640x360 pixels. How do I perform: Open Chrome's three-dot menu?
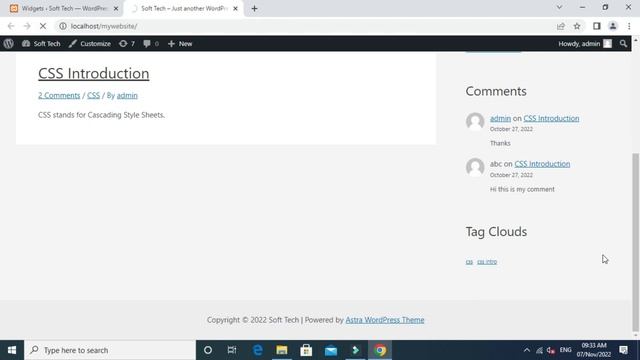[629, 26]
